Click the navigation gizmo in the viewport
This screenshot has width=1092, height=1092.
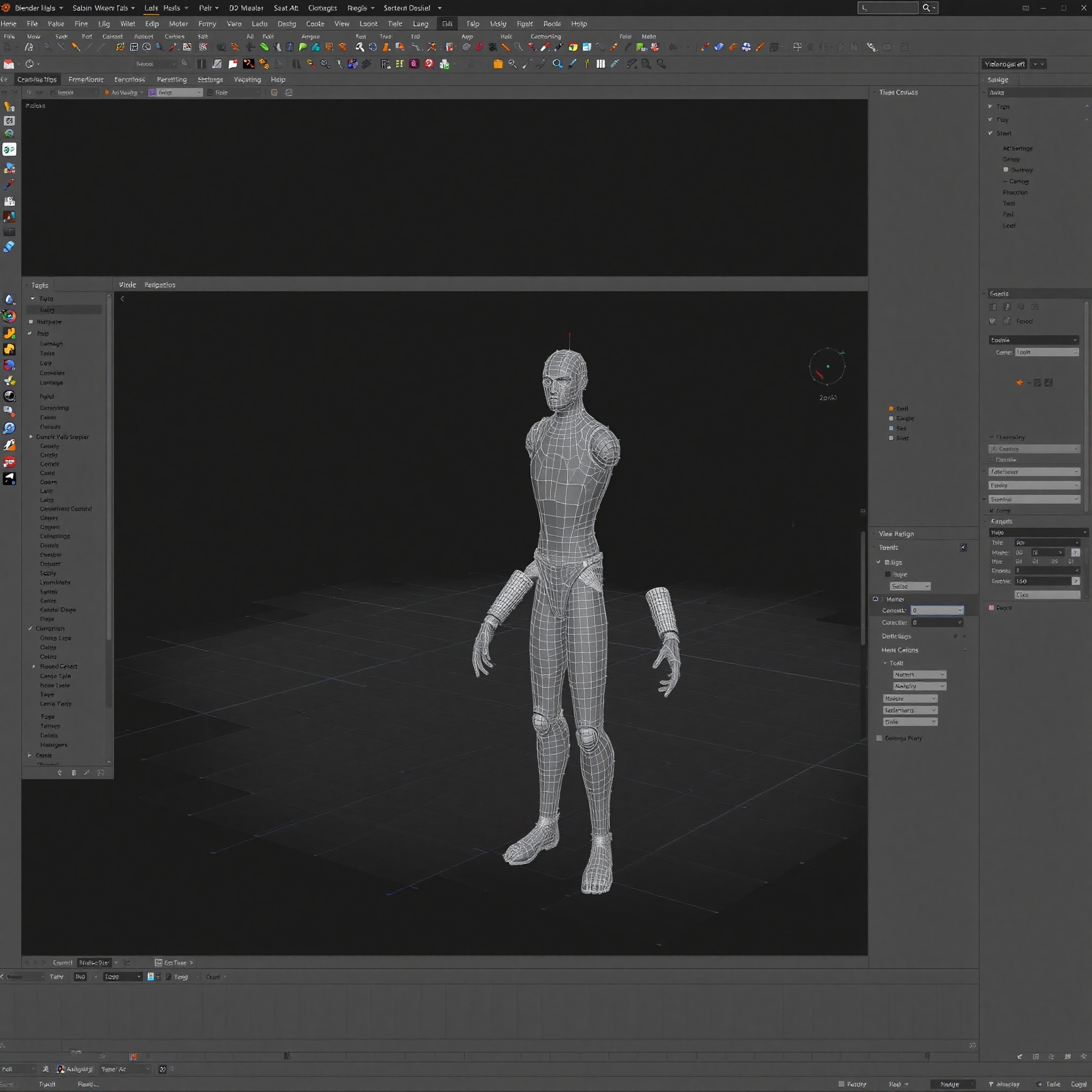828,367
